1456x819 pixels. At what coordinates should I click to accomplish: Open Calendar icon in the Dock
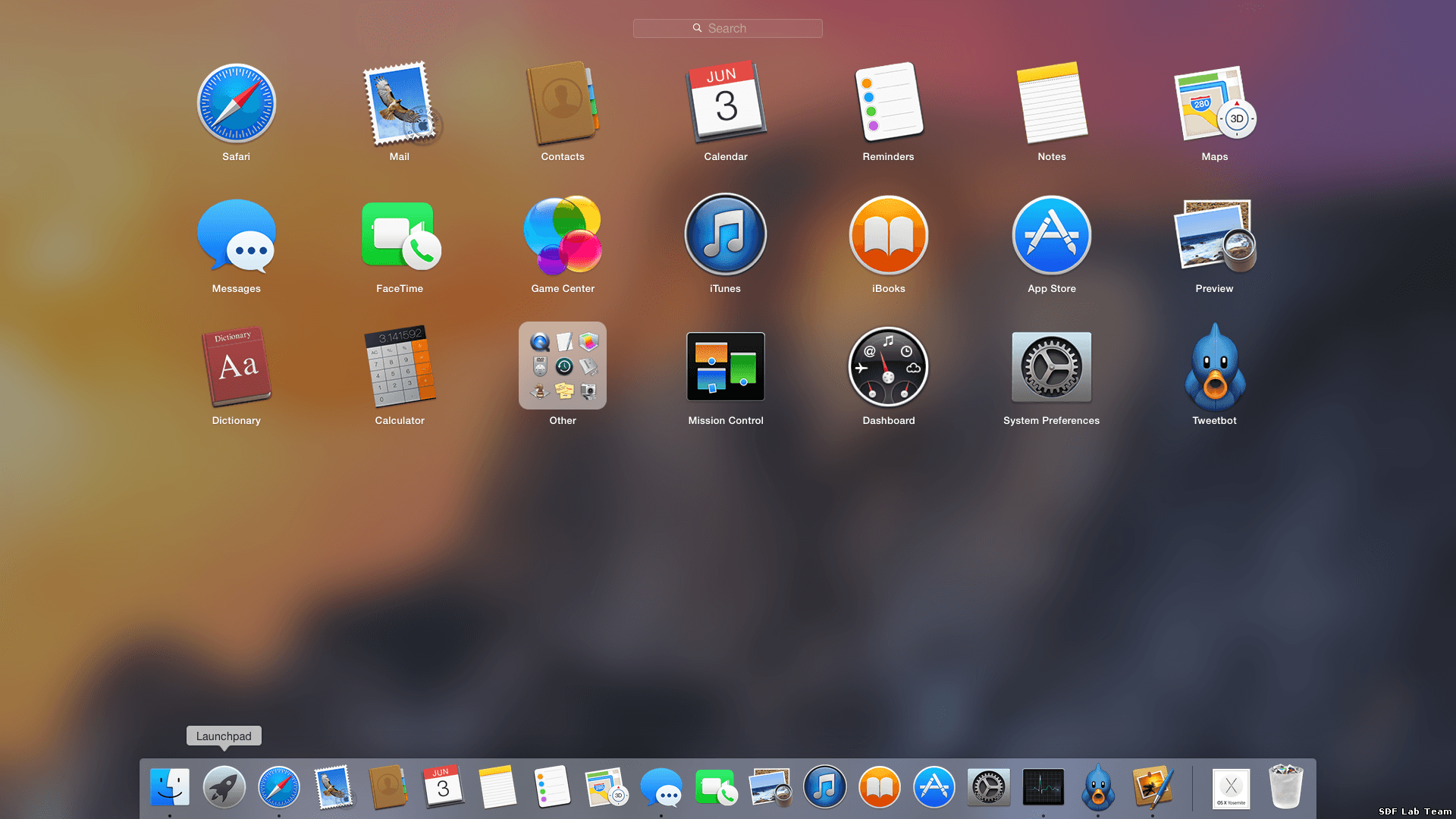[443, 786]
